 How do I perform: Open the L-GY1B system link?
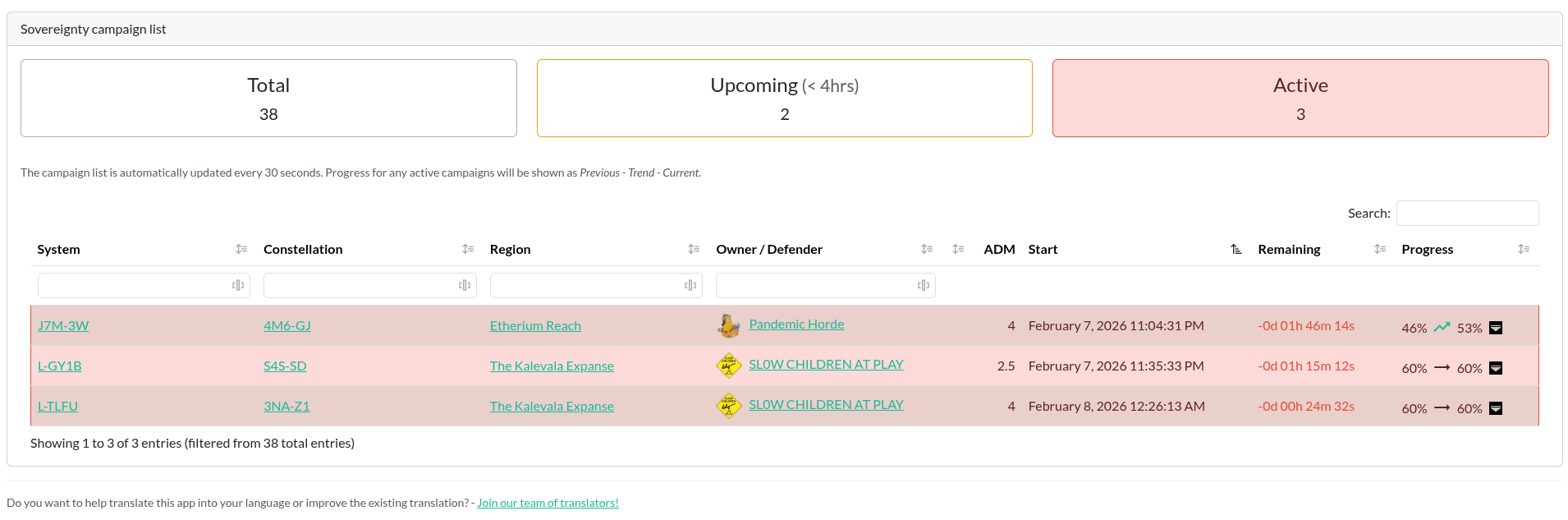tap(59, 366)
